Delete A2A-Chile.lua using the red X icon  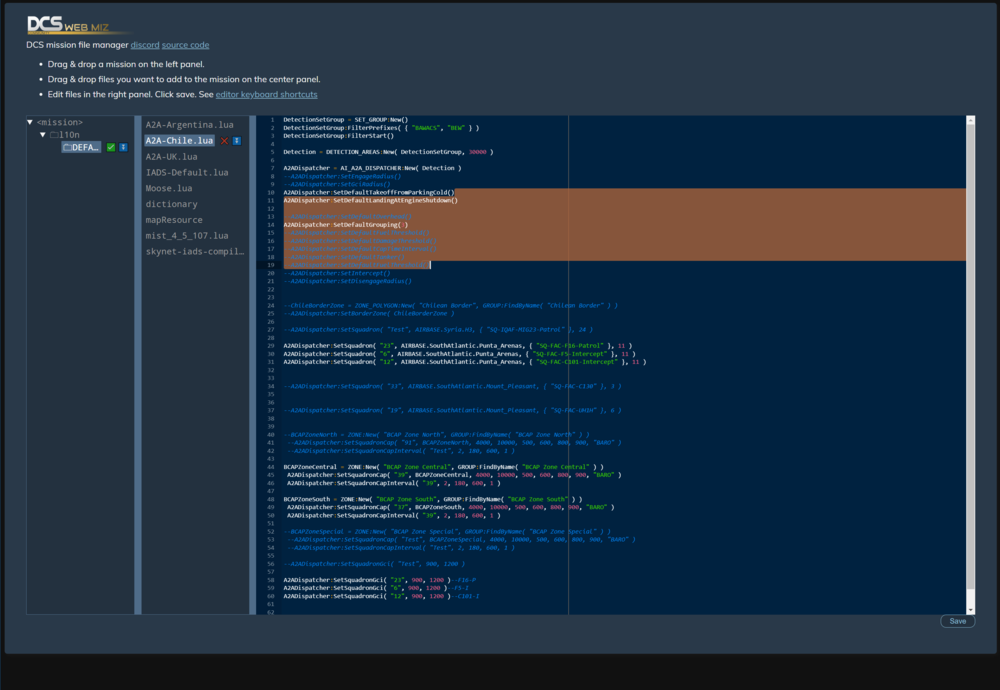click(224, 141)
